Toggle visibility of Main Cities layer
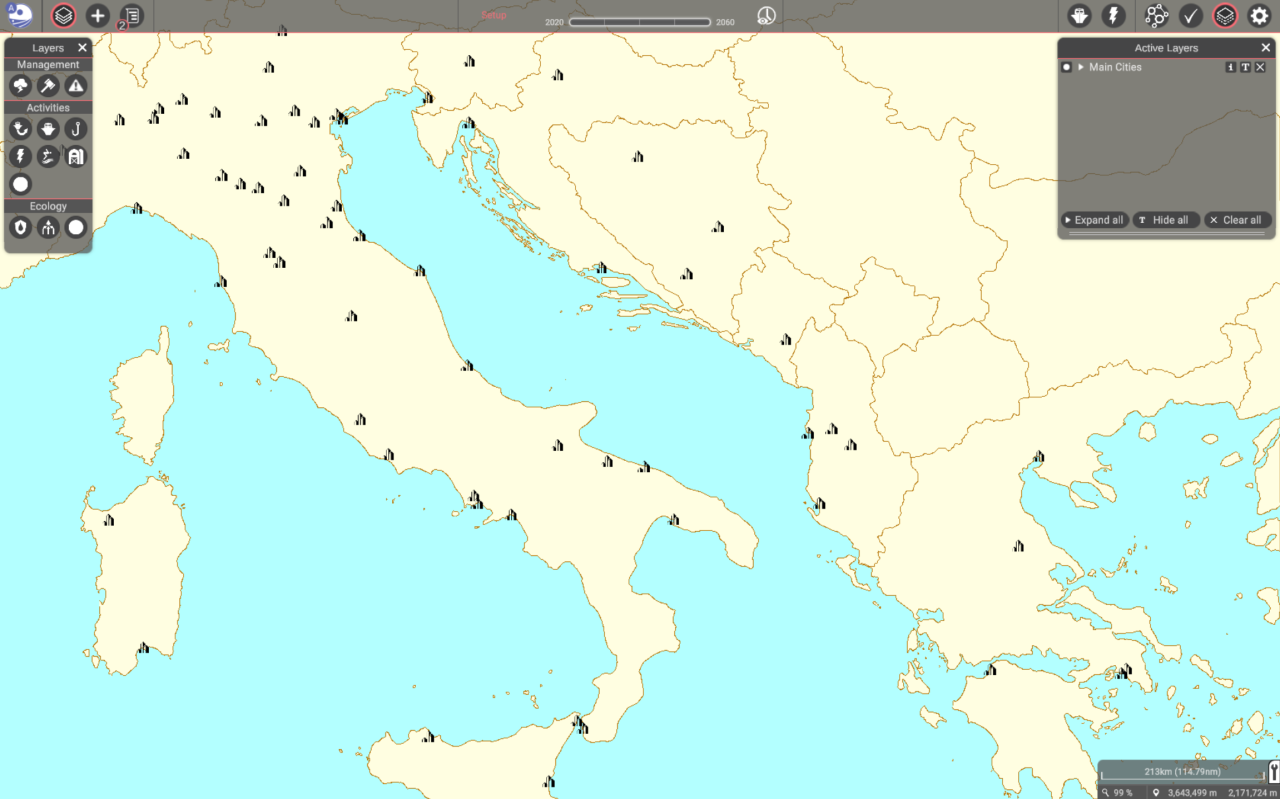This screenshot has width=1280, height=799. coord(1067,67)
